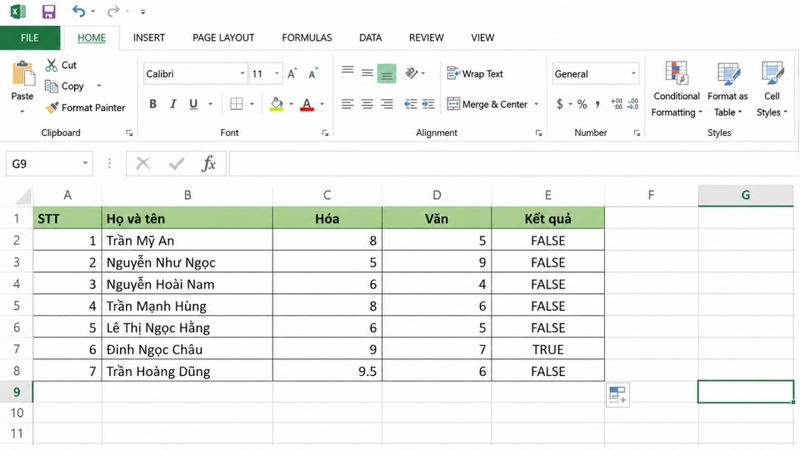Copy the selected cells
This screenshot has width=800, height=450.
click(64, 86)
